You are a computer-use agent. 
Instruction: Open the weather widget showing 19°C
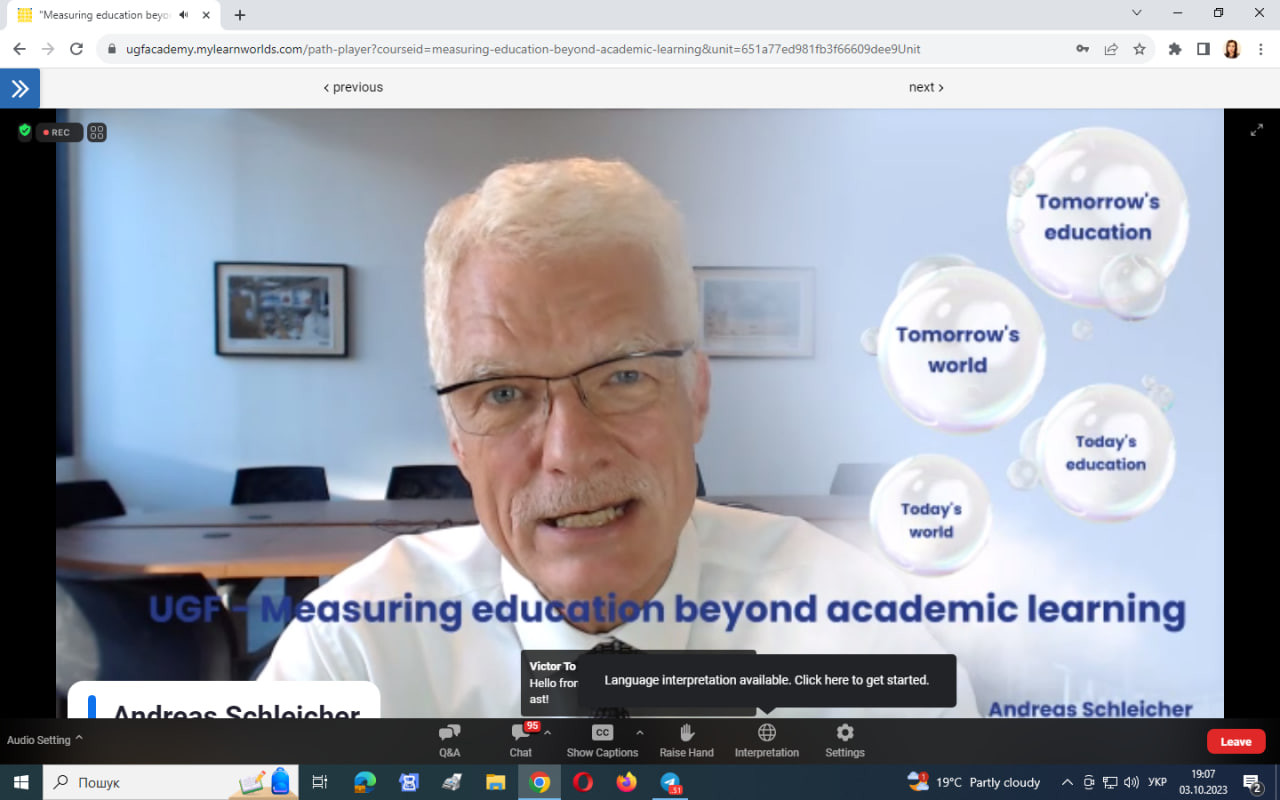[x=974, y=782]
